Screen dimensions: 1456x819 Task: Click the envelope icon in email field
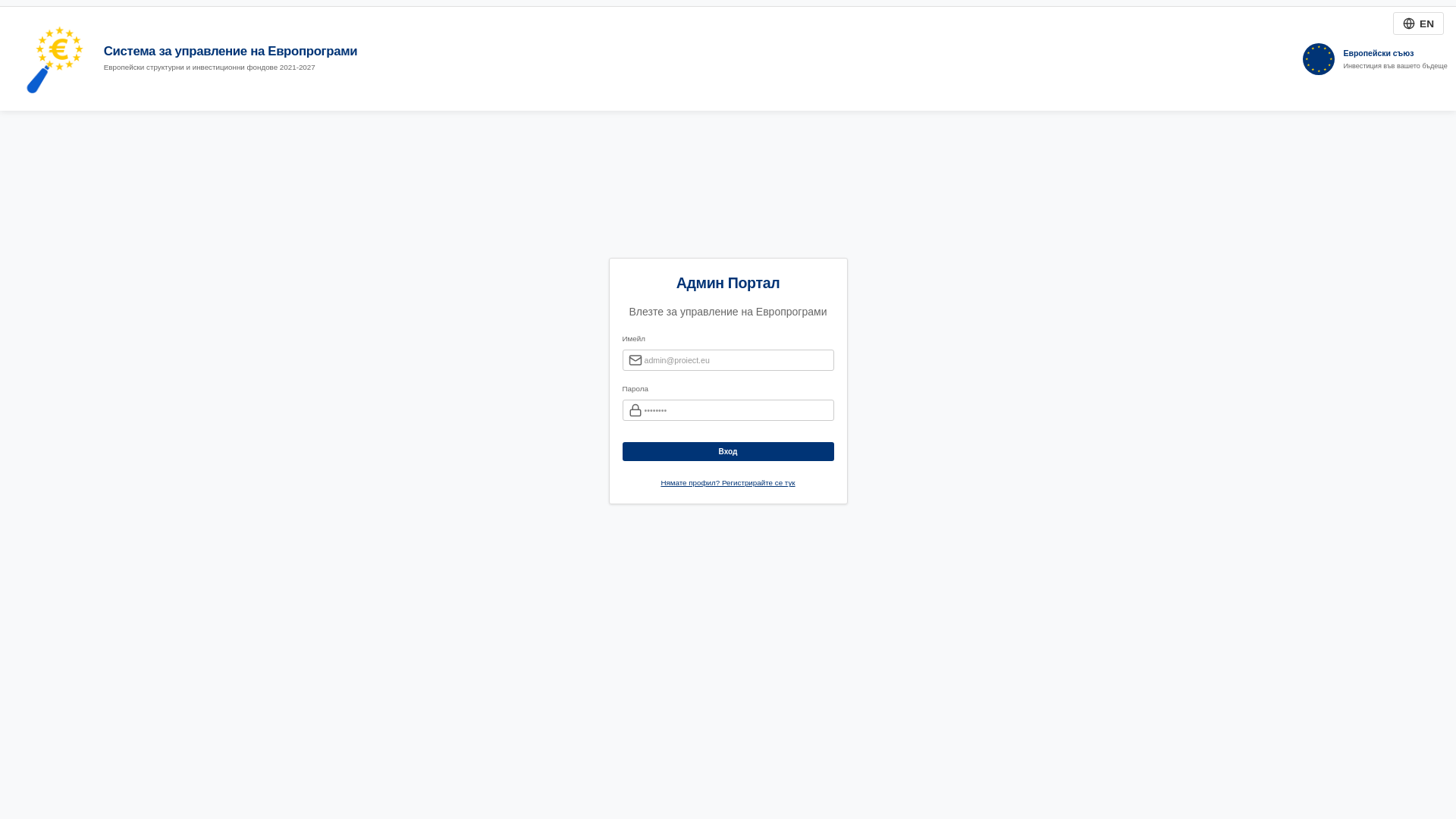click(x=635, y=360)
